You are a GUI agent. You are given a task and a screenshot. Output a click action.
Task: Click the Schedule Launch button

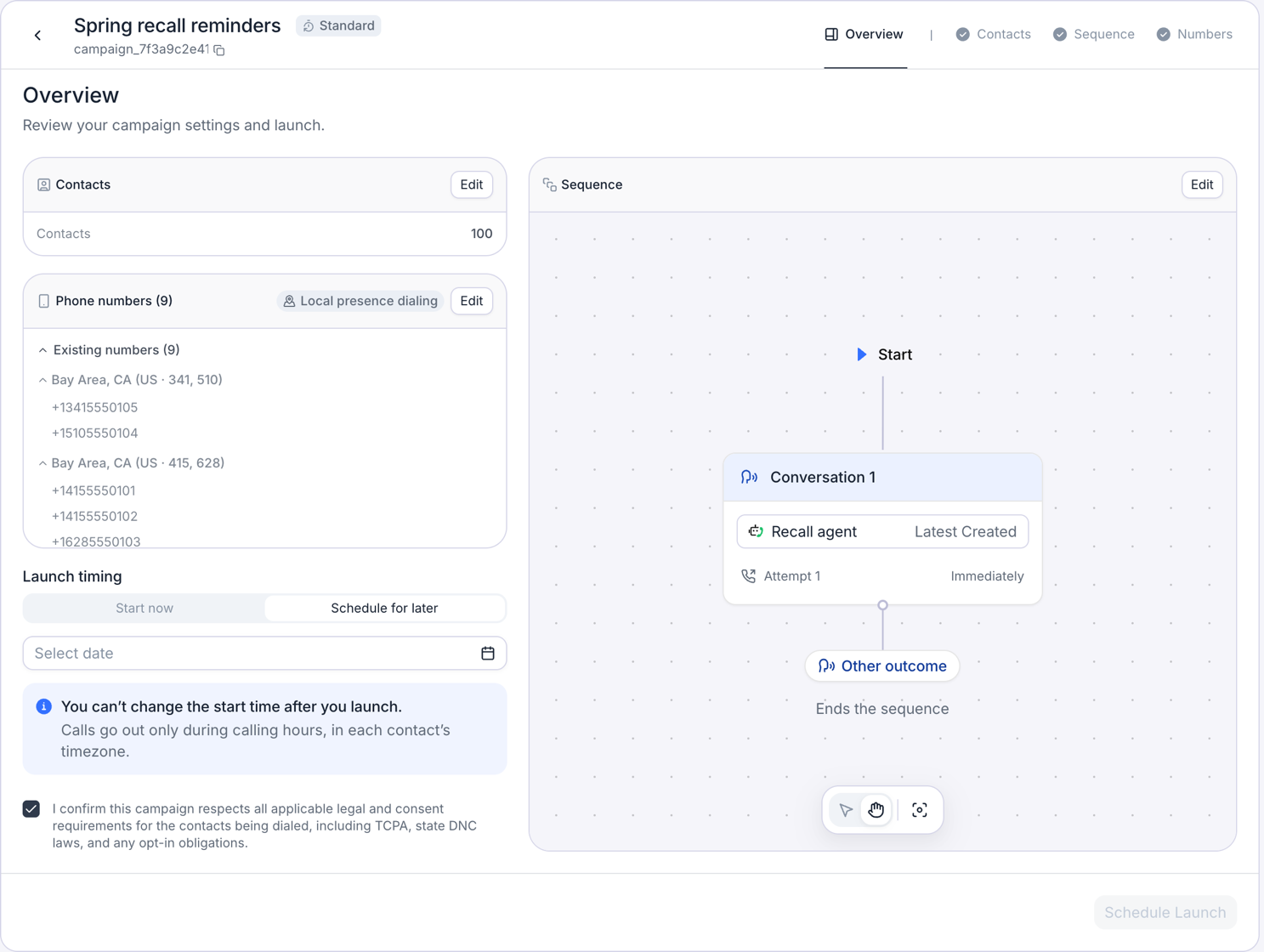(1165, 912)
